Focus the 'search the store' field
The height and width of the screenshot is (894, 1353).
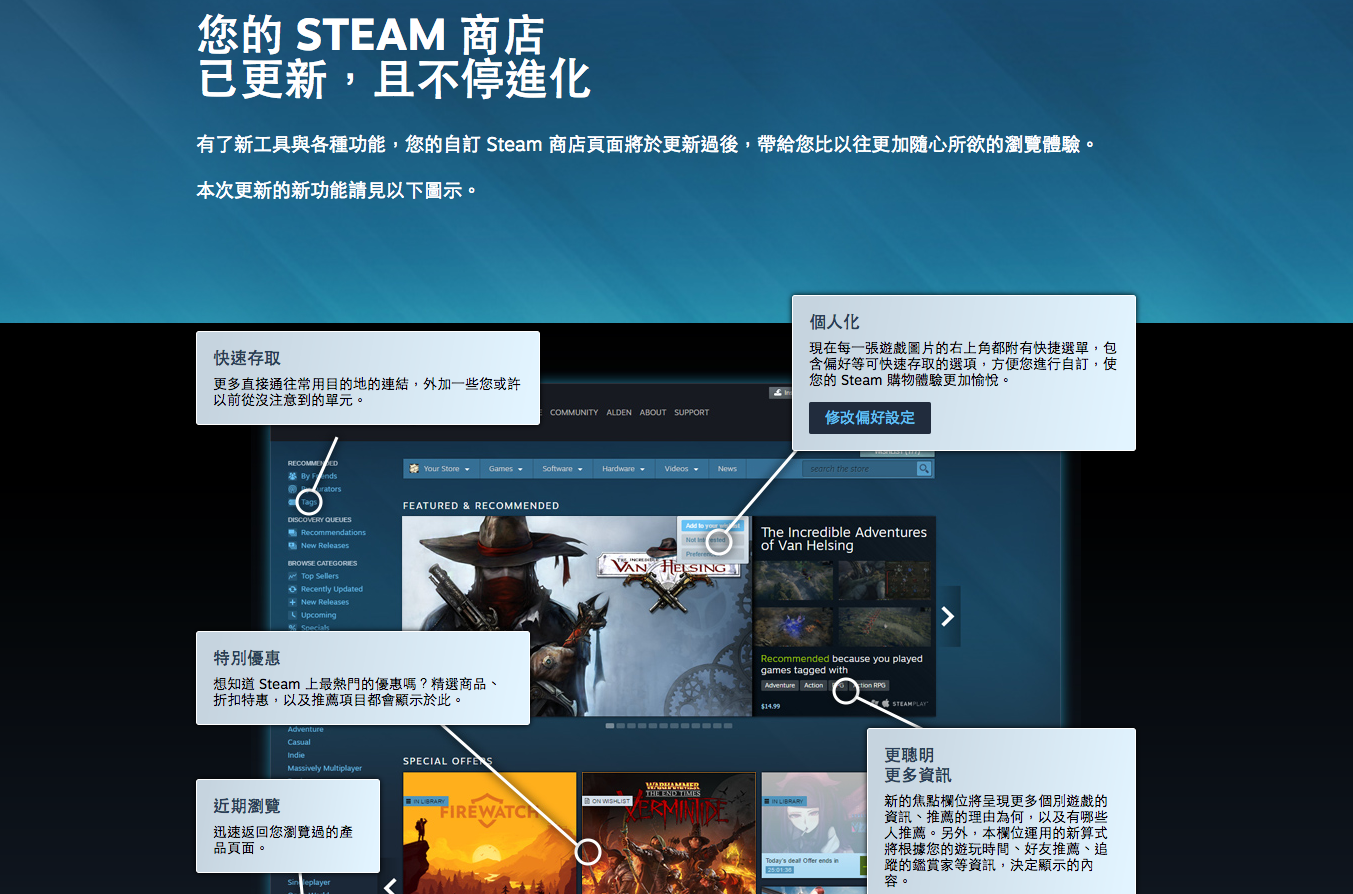860,469
